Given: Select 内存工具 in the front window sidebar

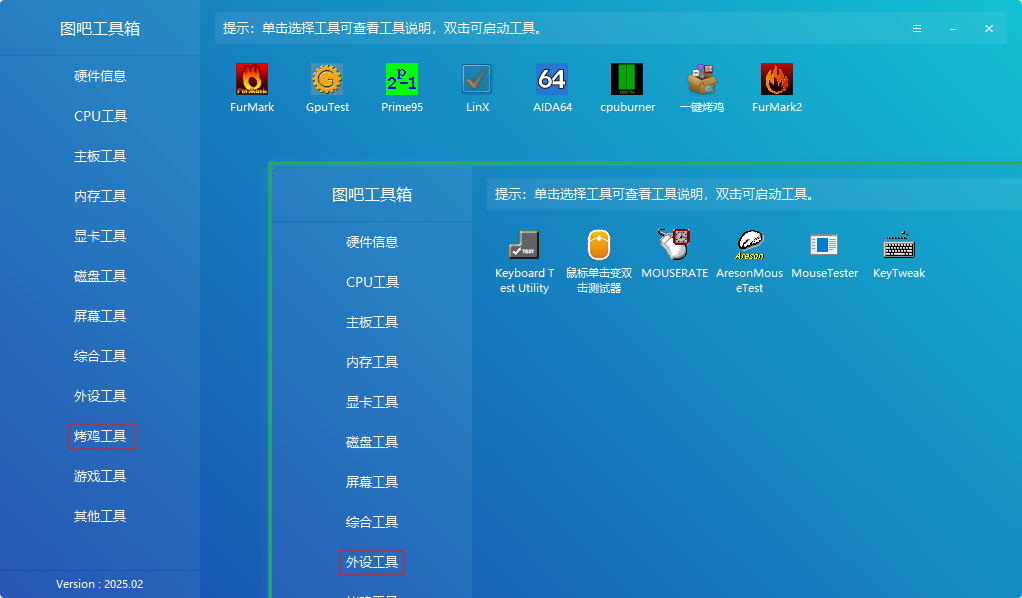Looking at the screenshot, I should 372,363.
